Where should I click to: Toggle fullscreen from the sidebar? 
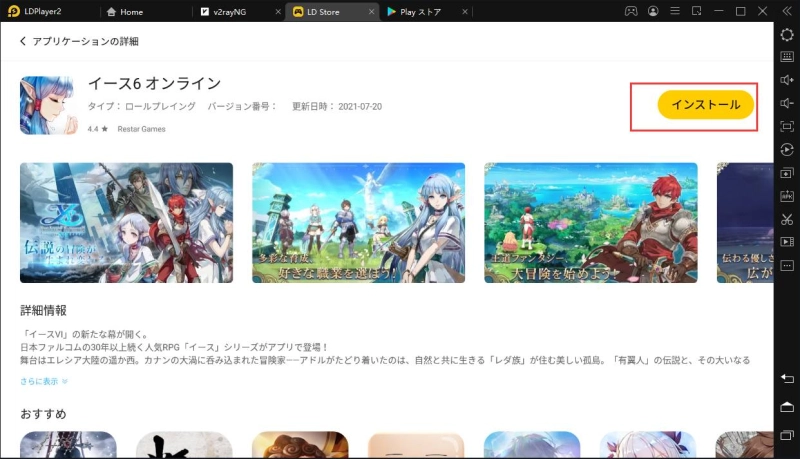click(x=787, y=126)
